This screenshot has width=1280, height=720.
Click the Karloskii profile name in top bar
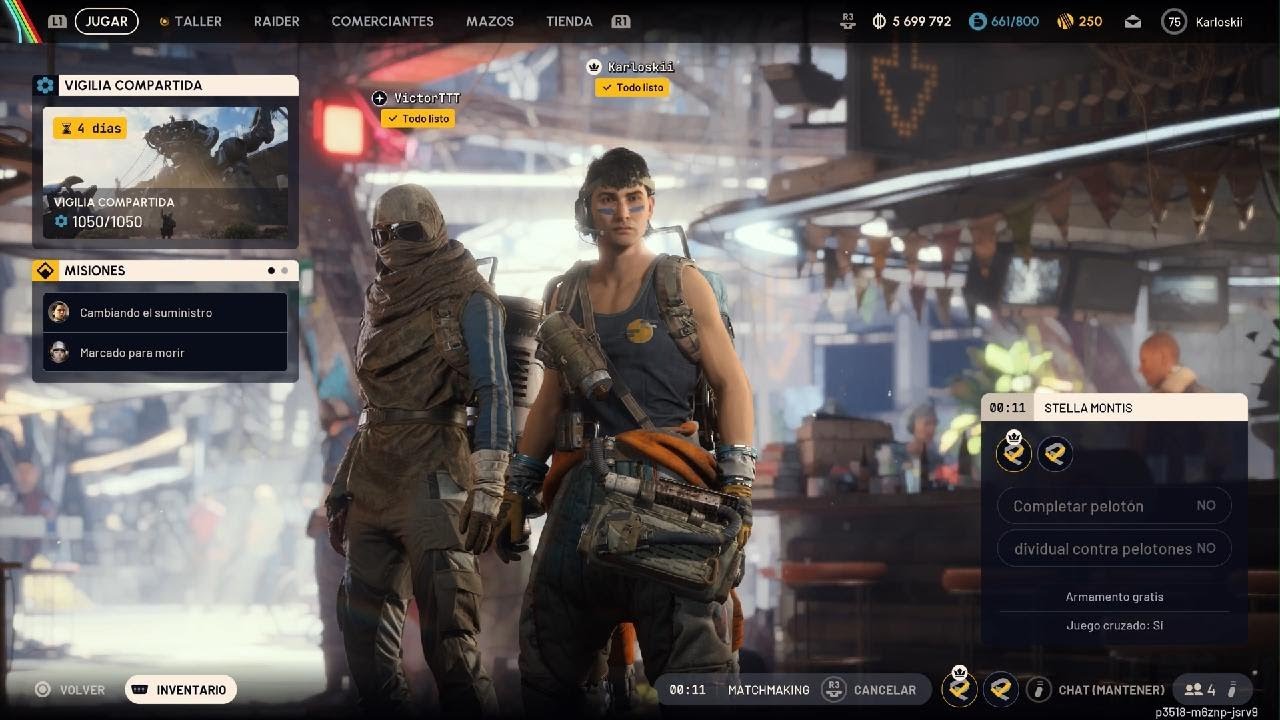[1219, 21]
